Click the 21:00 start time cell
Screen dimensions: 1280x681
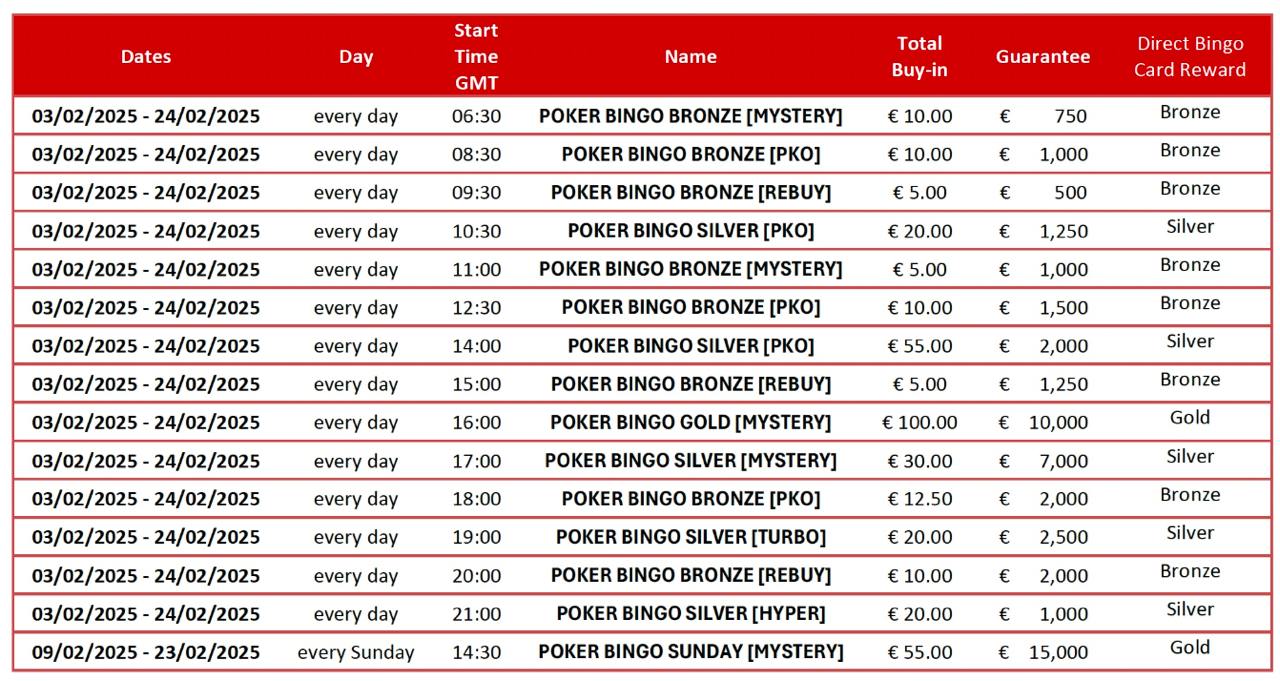point(476,614)
